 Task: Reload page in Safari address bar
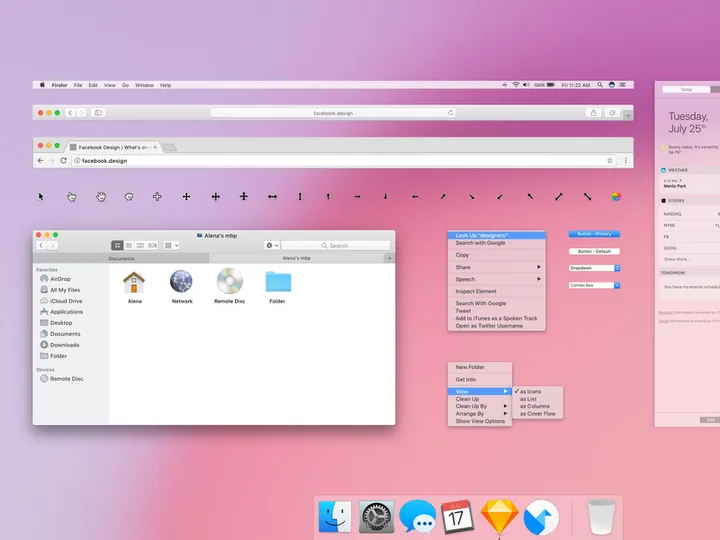pos(450,113)
